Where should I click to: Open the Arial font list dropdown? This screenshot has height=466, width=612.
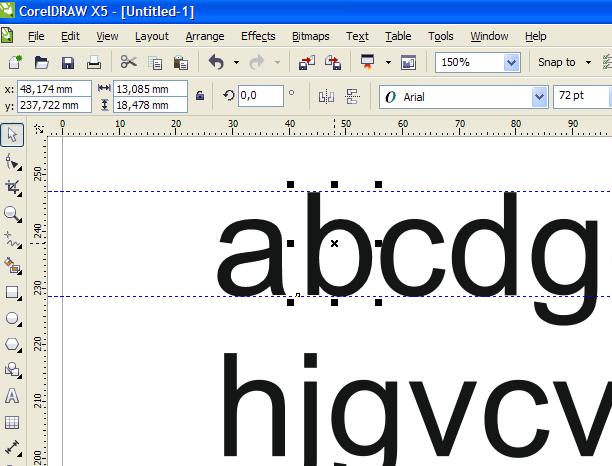point(539,96)
